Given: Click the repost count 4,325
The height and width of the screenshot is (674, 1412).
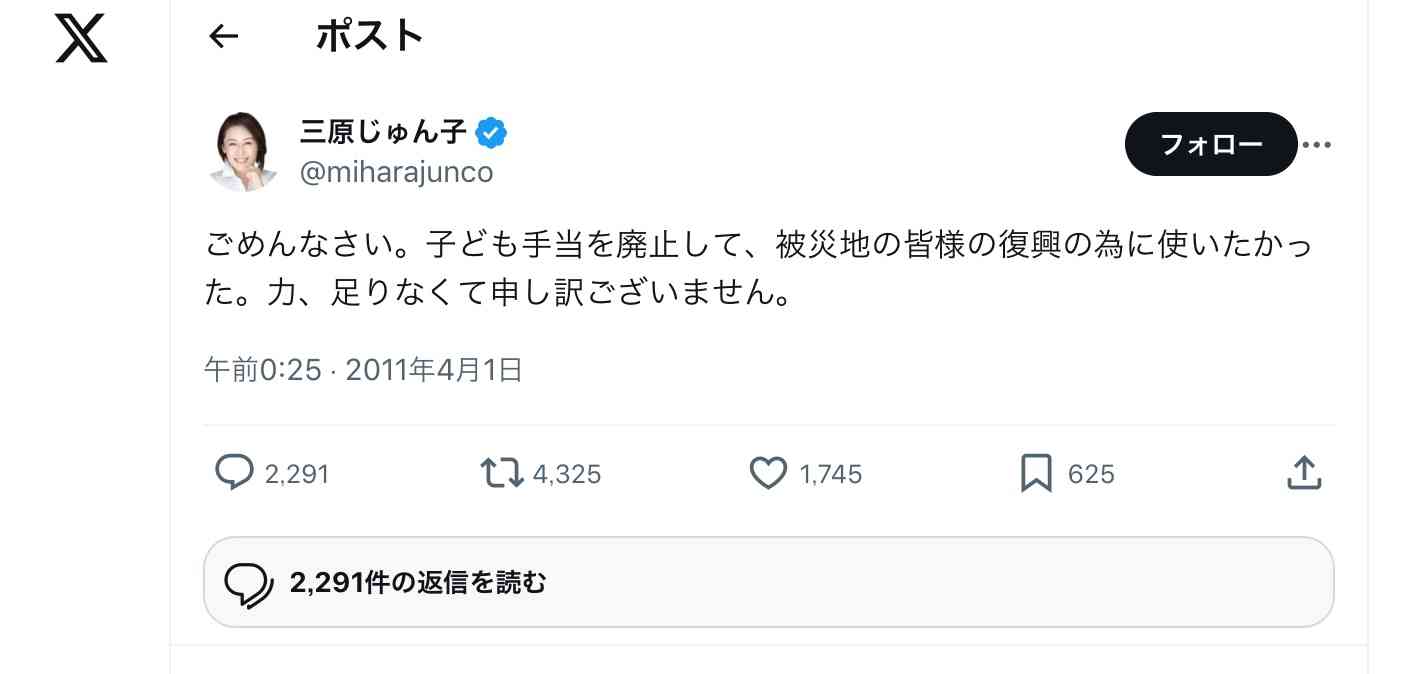Looking at the screenshot, I should 567,474.
